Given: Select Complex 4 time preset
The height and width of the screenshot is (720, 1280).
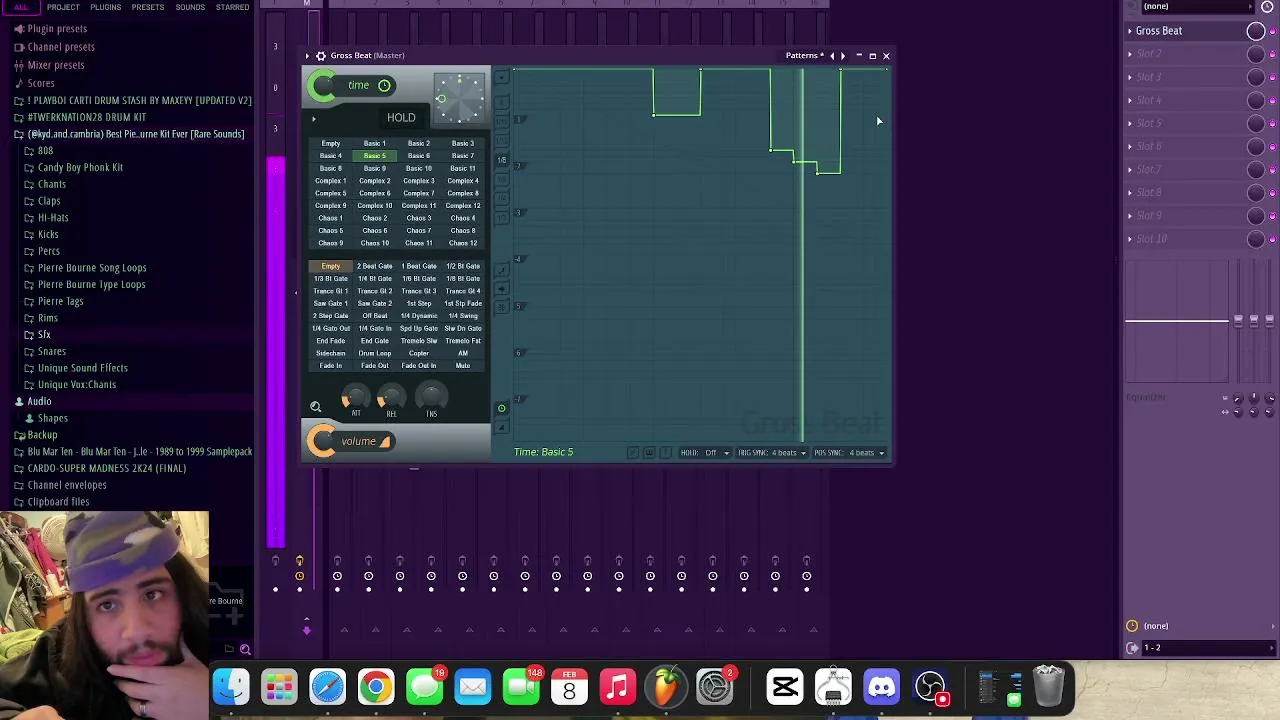Looking at the screenshot, I should point(462,181).
